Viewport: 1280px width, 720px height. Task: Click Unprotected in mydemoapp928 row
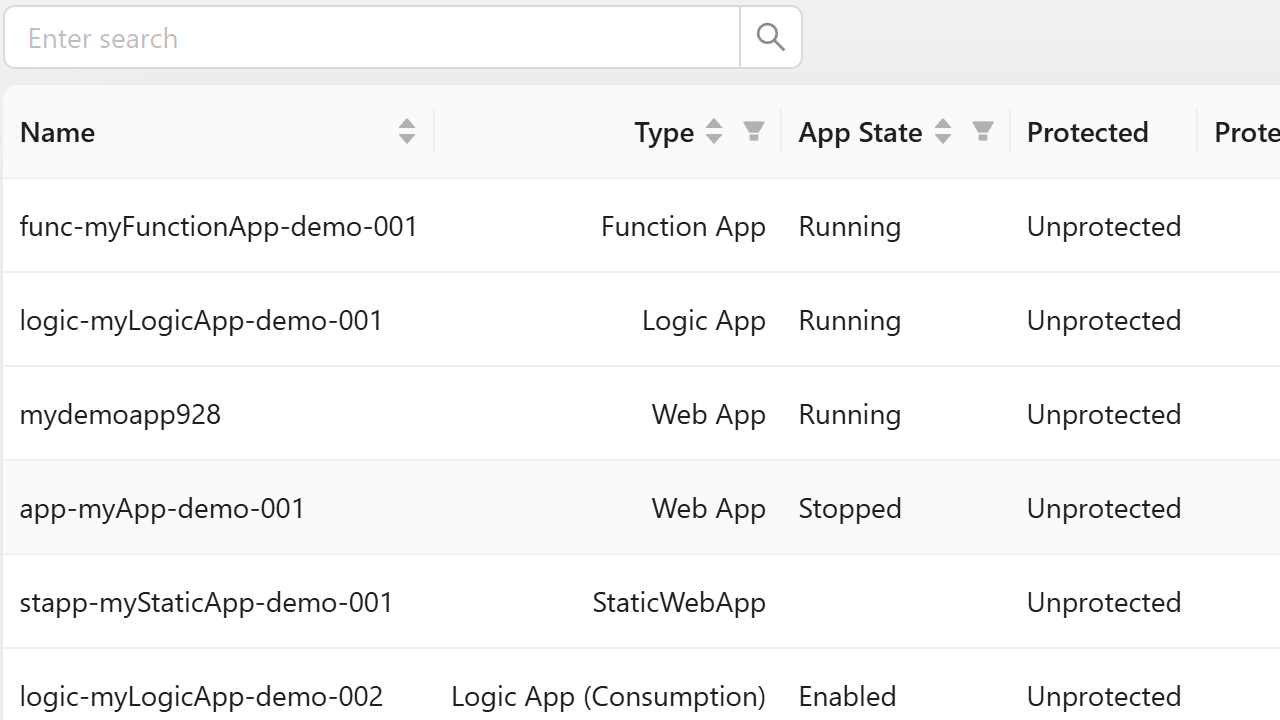coord(1104,414)
